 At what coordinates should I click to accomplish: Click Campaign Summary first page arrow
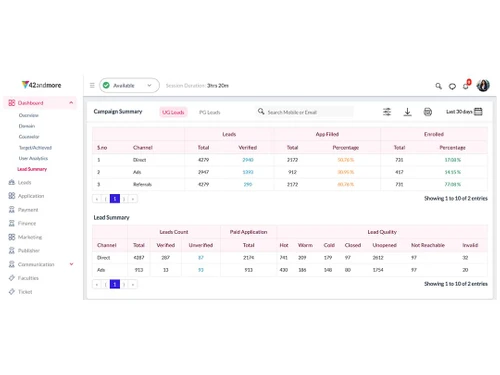coord(97,199)
